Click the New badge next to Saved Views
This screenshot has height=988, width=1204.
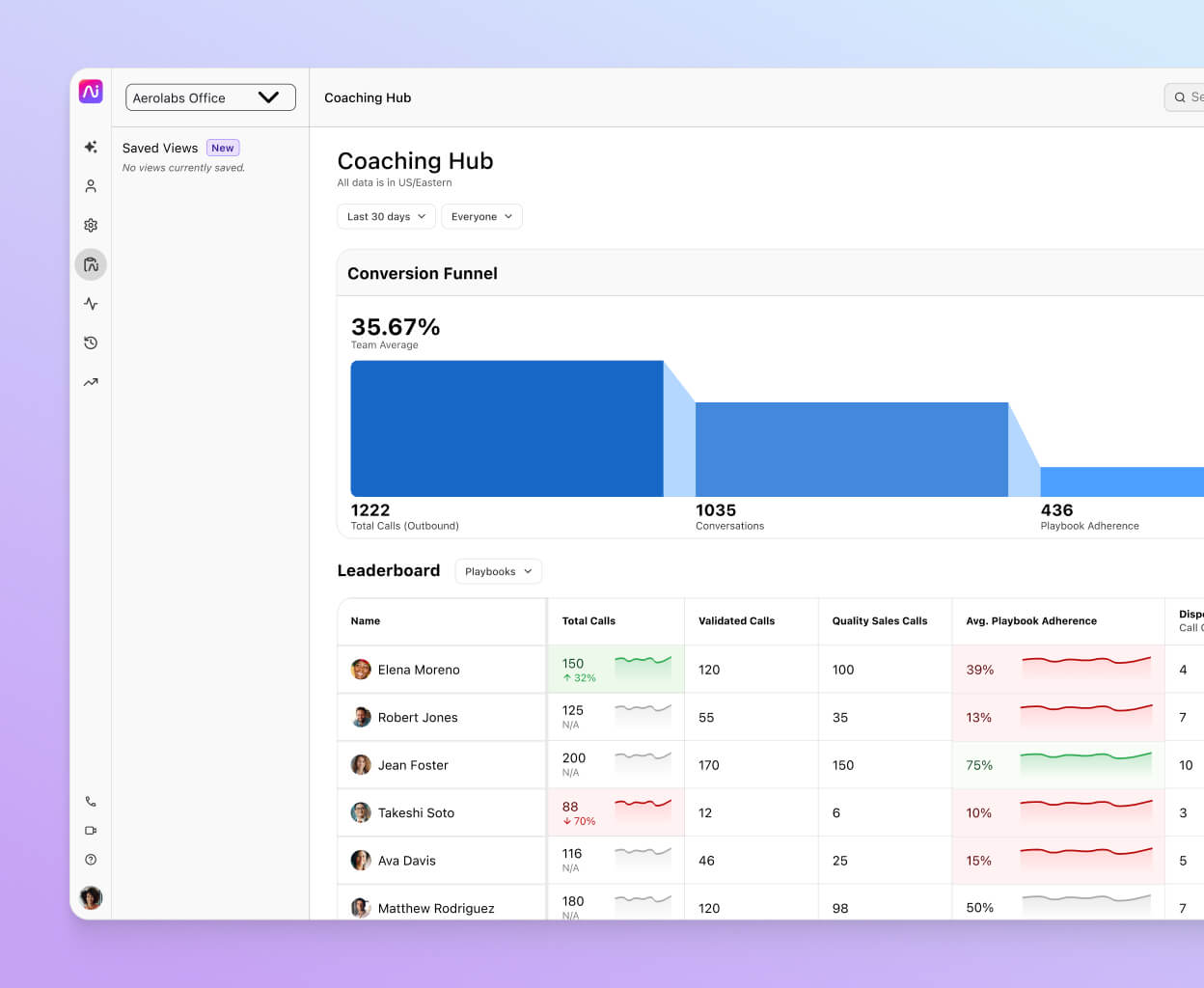223,148
